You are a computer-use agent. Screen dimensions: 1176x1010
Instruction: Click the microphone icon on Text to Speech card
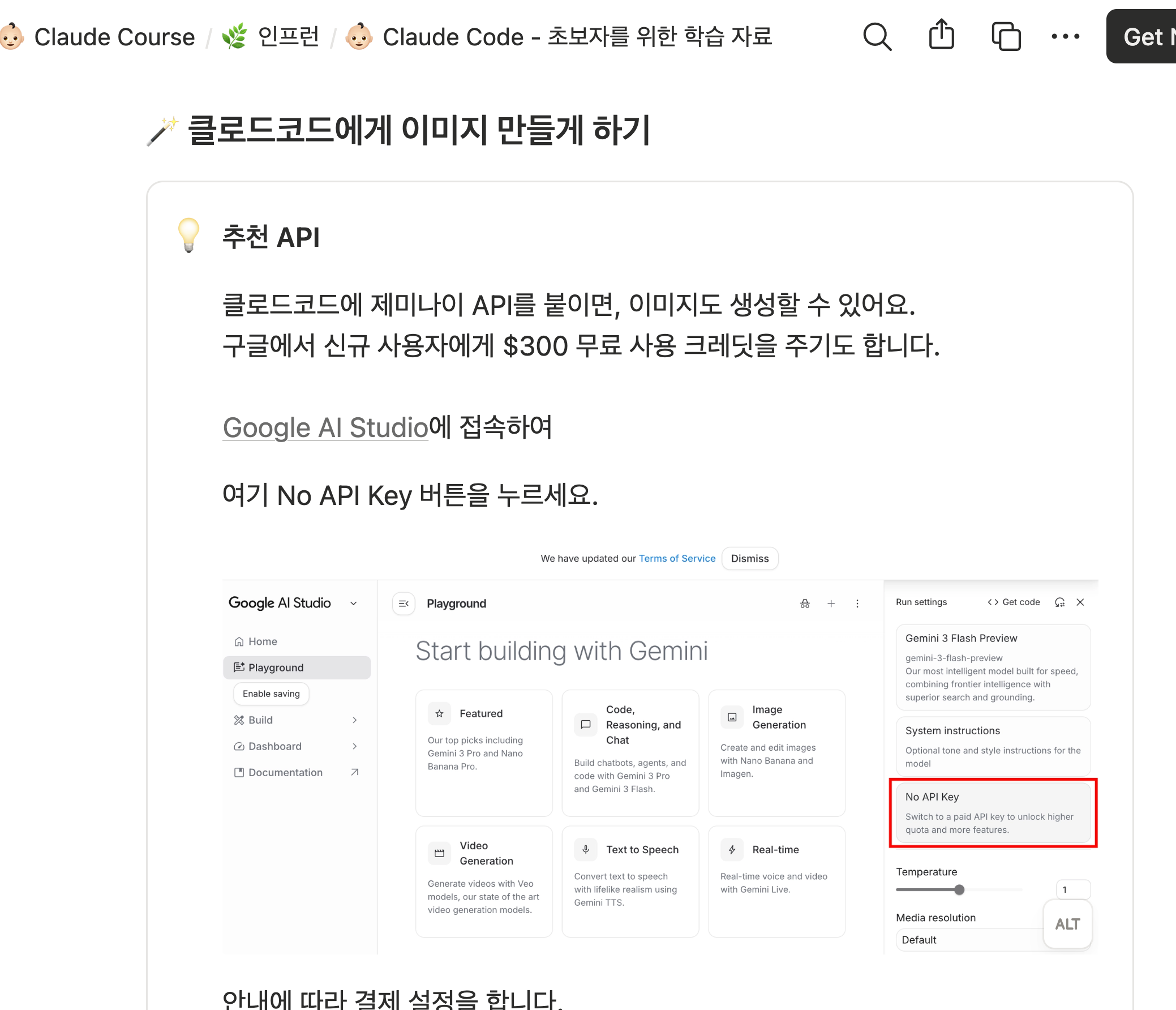point(586,849)
